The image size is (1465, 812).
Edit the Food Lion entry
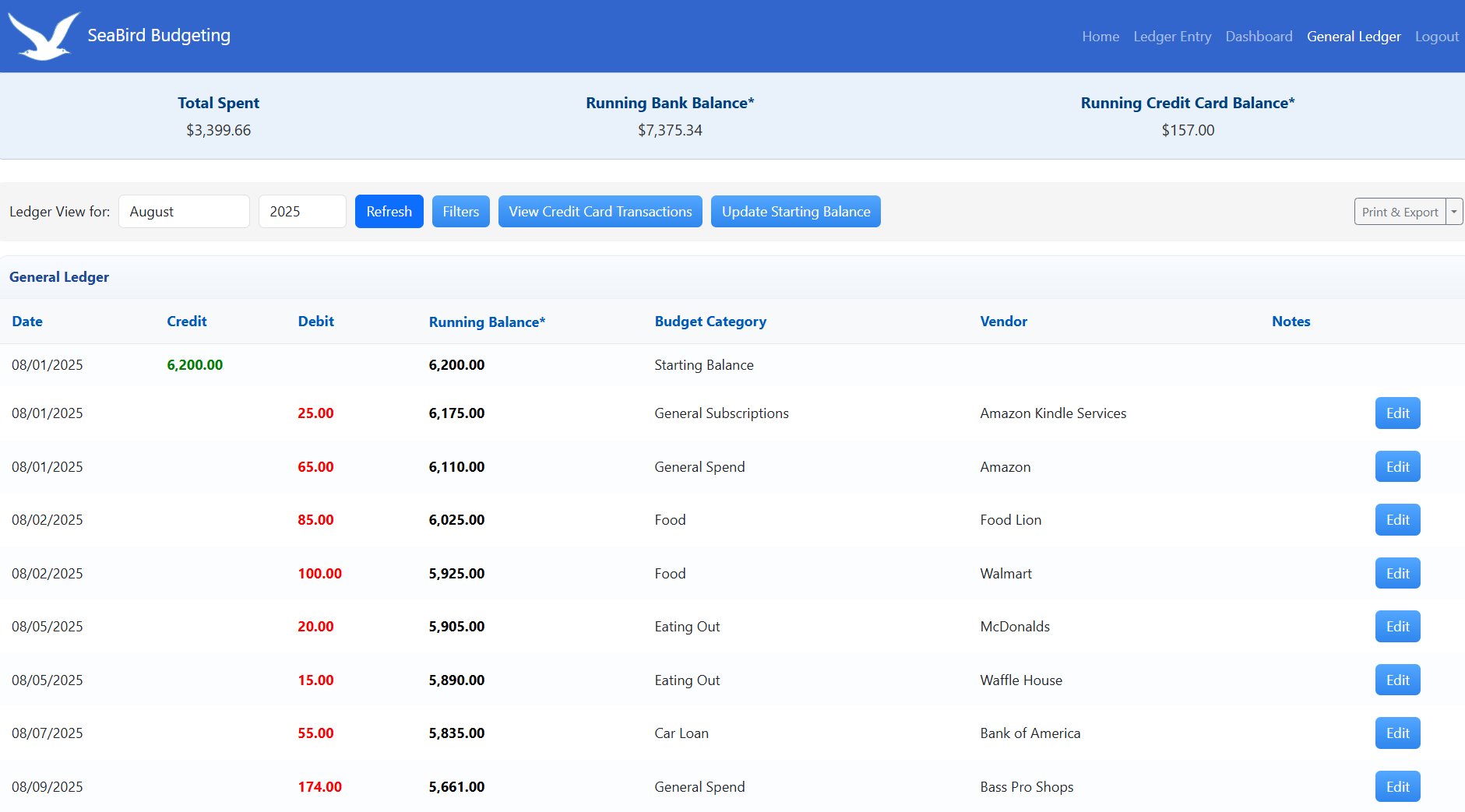pos(1397,520)
